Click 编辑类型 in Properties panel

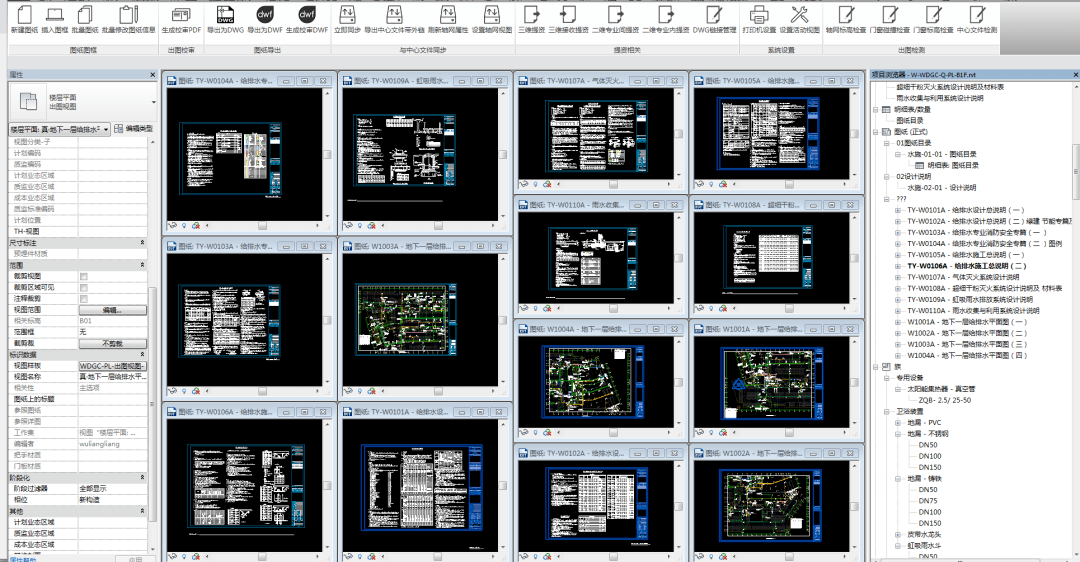pos(134,129)
